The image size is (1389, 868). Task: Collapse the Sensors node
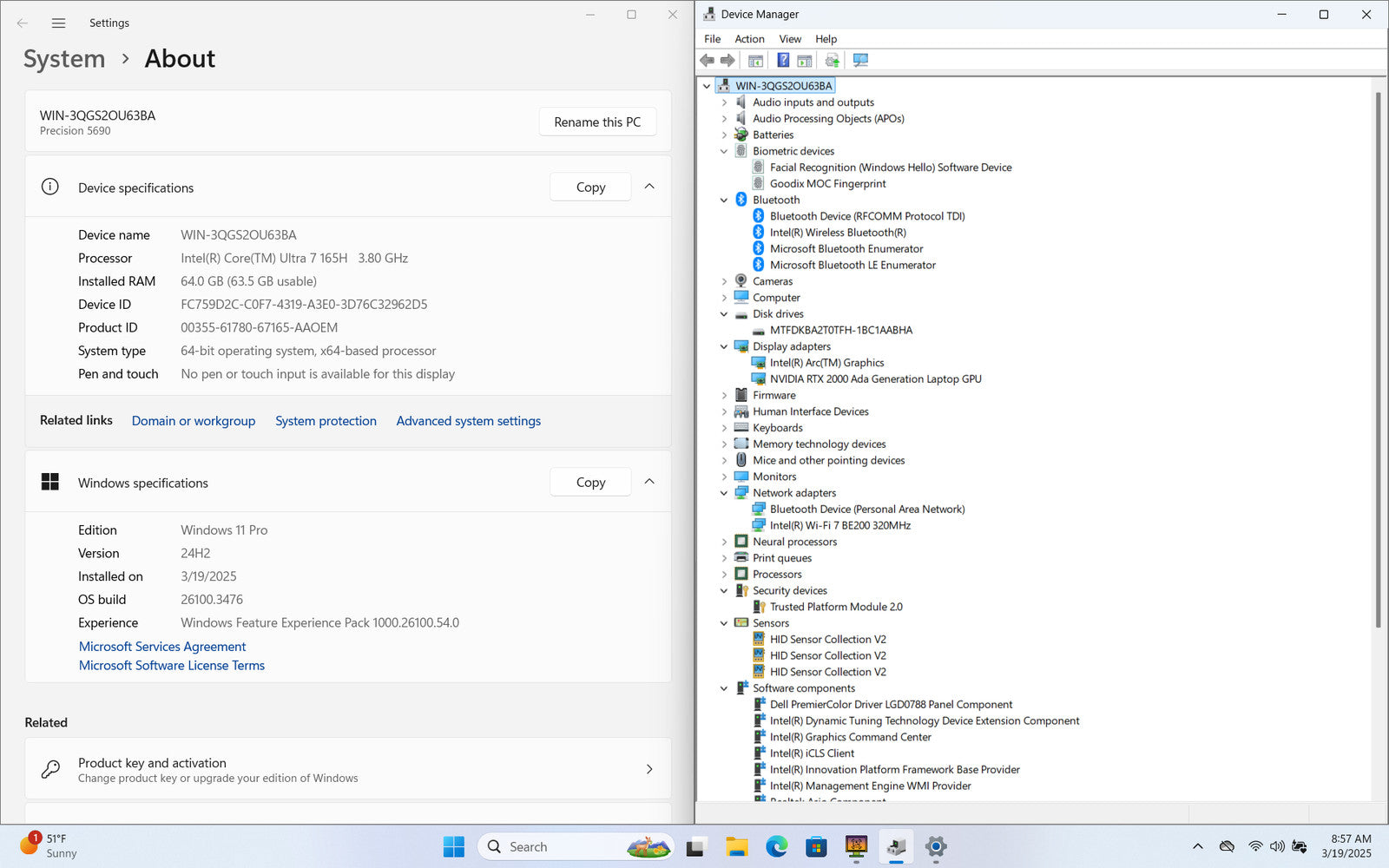coord(724,623)
